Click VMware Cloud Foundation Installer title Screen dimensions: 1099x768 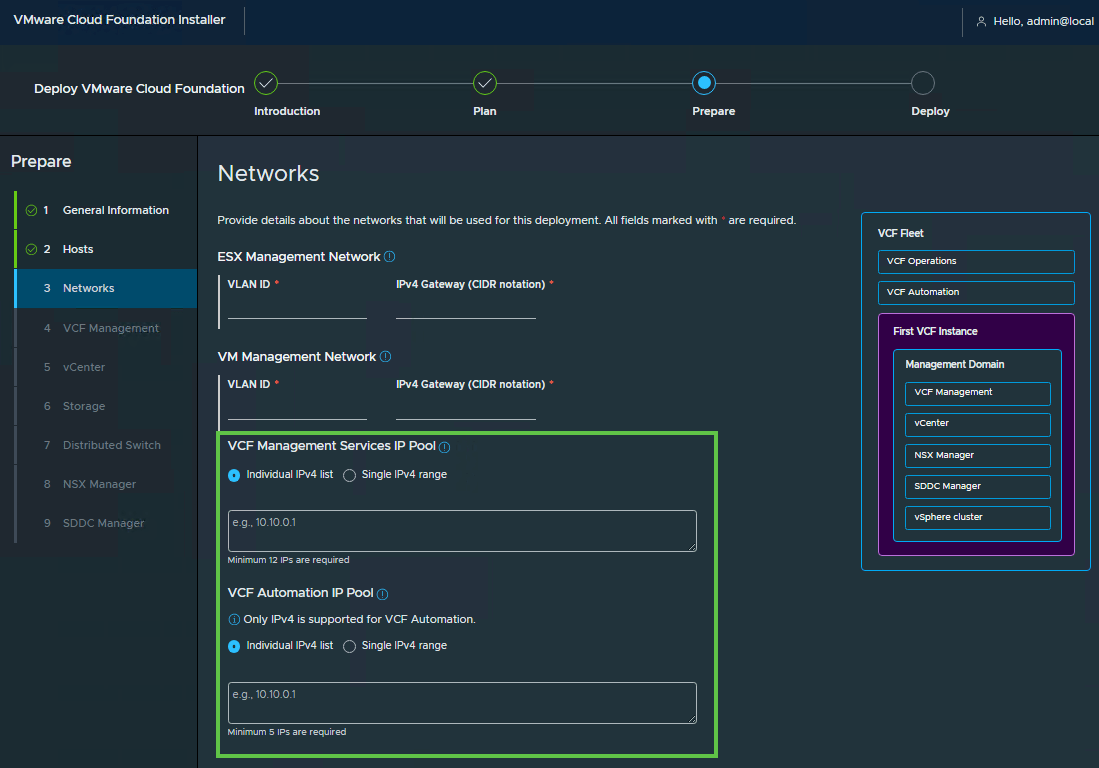[119, 20]
